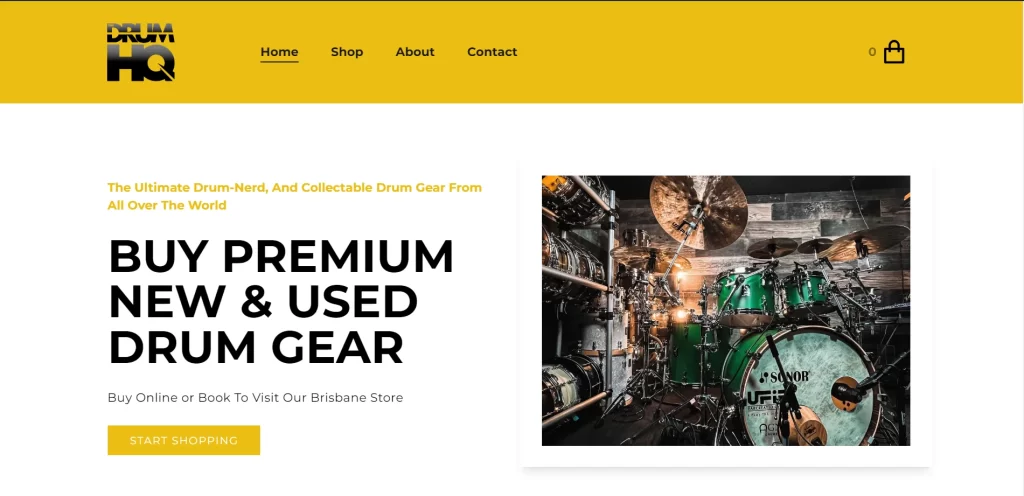Click the snare drum rack in photo

point(576,307)
